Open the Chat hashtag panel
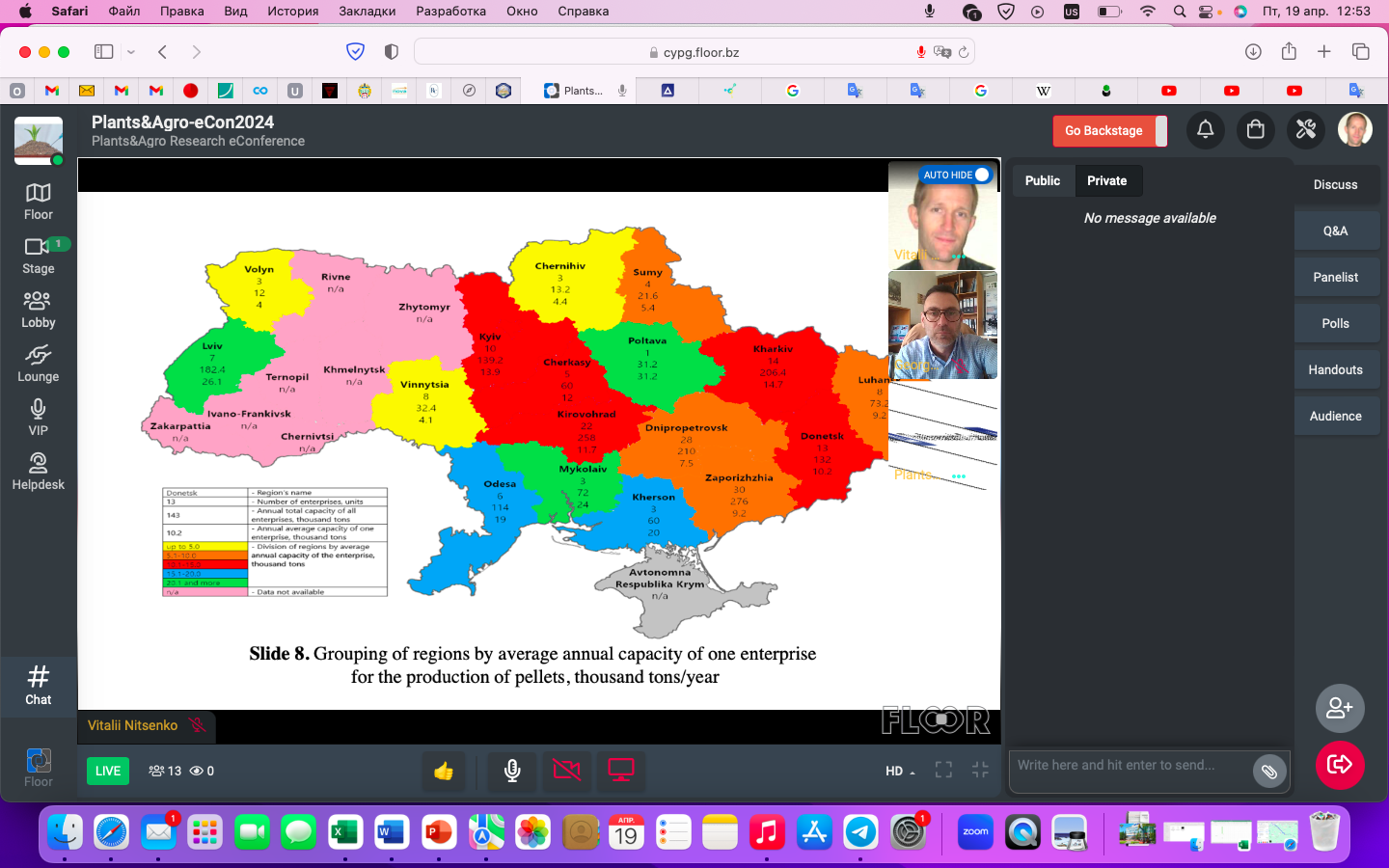 pyautogui.click(x=38, y=686)
